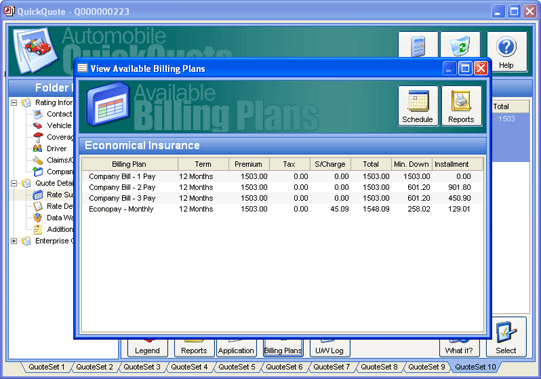Sort by the Billing Plan column header
This screenshot has width=541, height=379.
click(x=129, y=164)
